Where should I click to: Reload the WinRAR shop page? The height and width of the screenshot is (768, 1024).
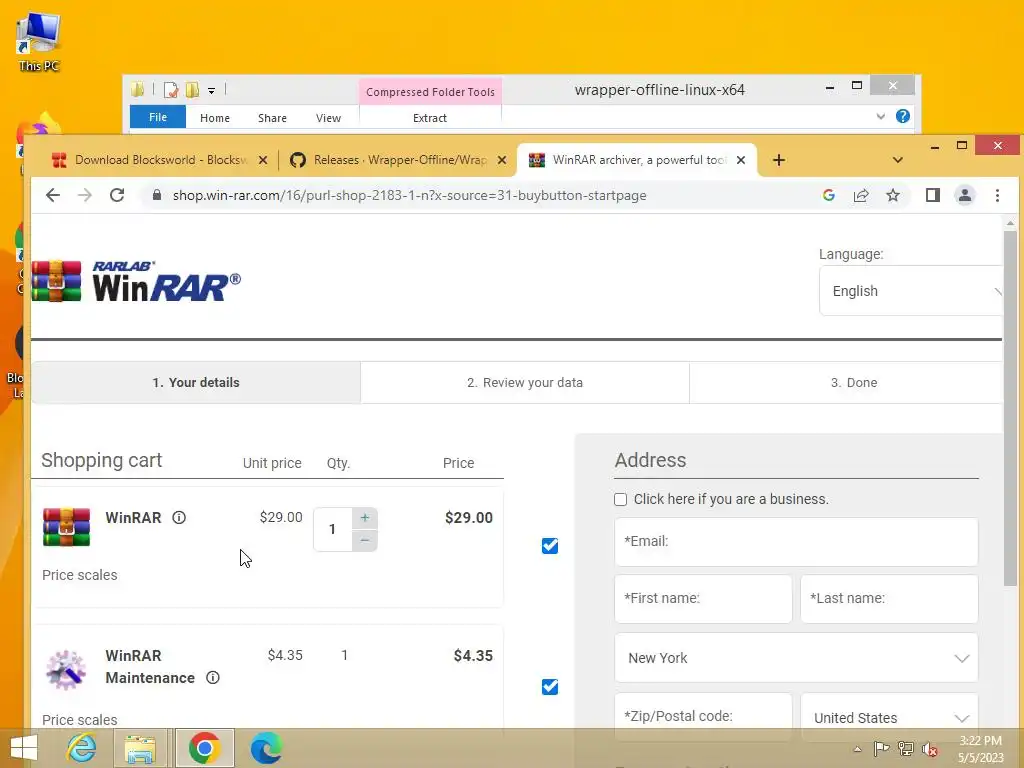tap(117, 195)
